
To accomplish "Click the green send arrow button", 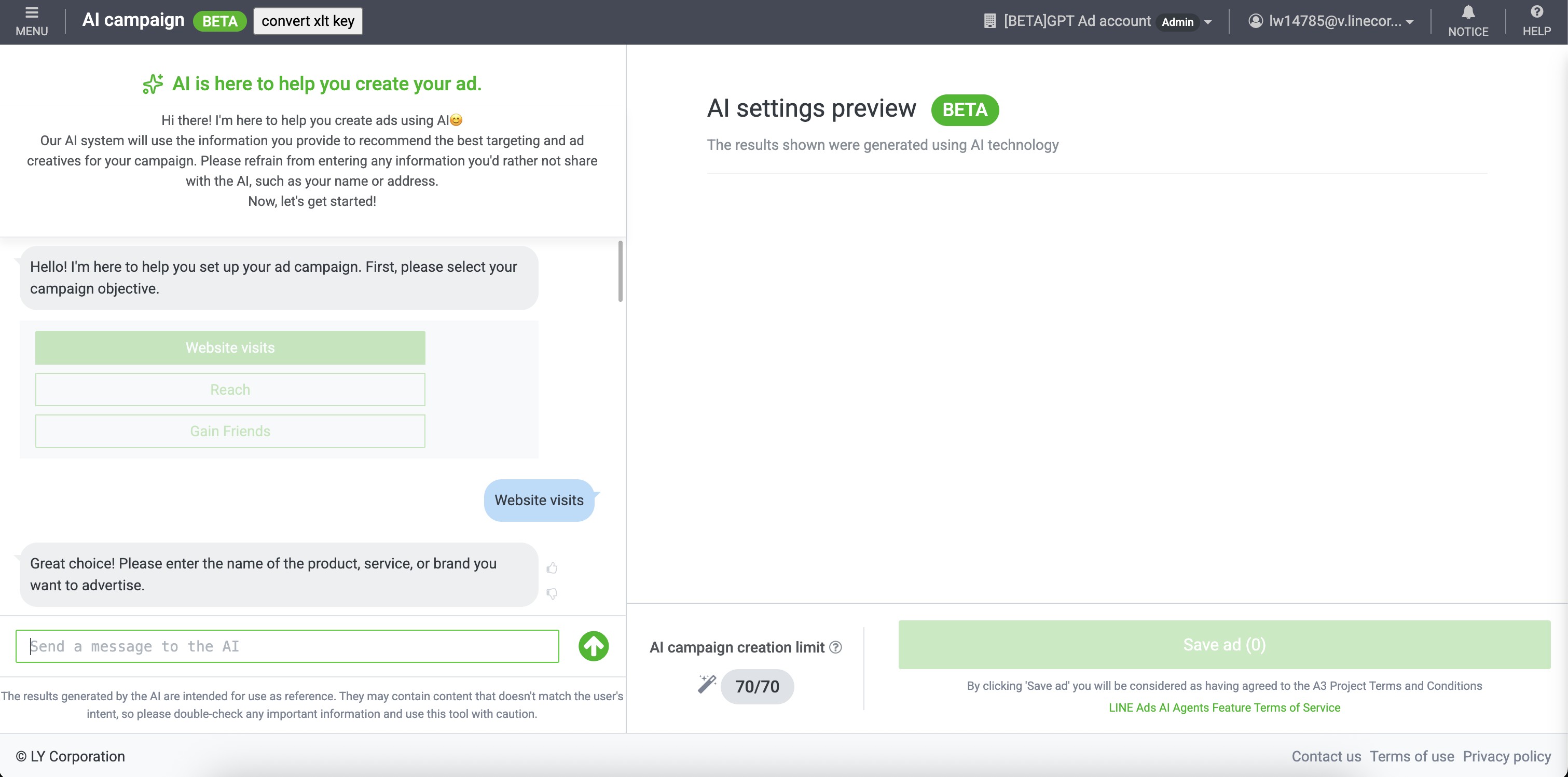I will (x=593, y=646).
